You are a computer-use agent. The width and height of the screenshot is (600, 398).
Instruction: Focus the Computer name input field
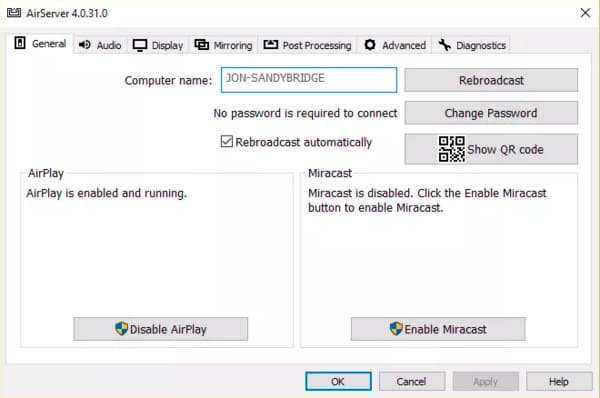(309, 80)
